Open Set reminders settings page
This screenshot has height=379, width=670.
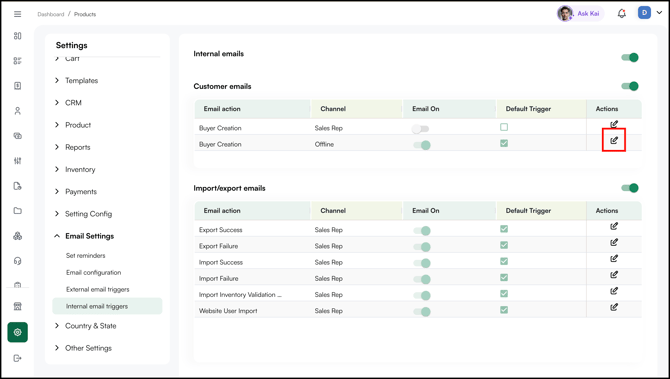point(85,256)
